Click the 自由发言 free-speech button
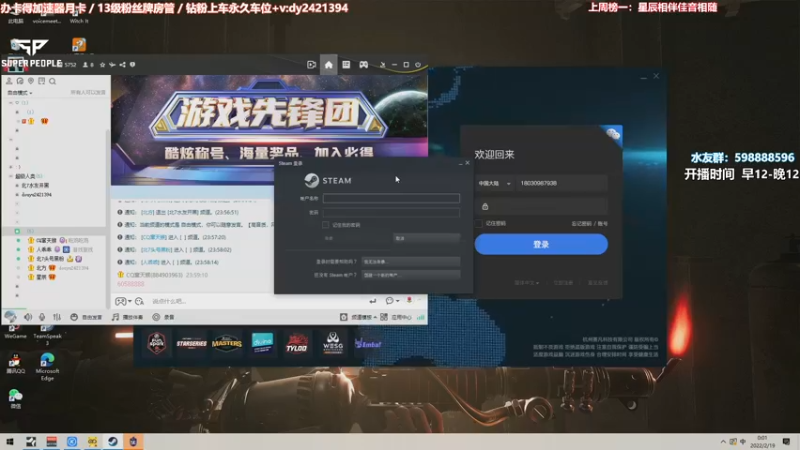The width and height of the screenshot is (800, 450). point(86,317)
